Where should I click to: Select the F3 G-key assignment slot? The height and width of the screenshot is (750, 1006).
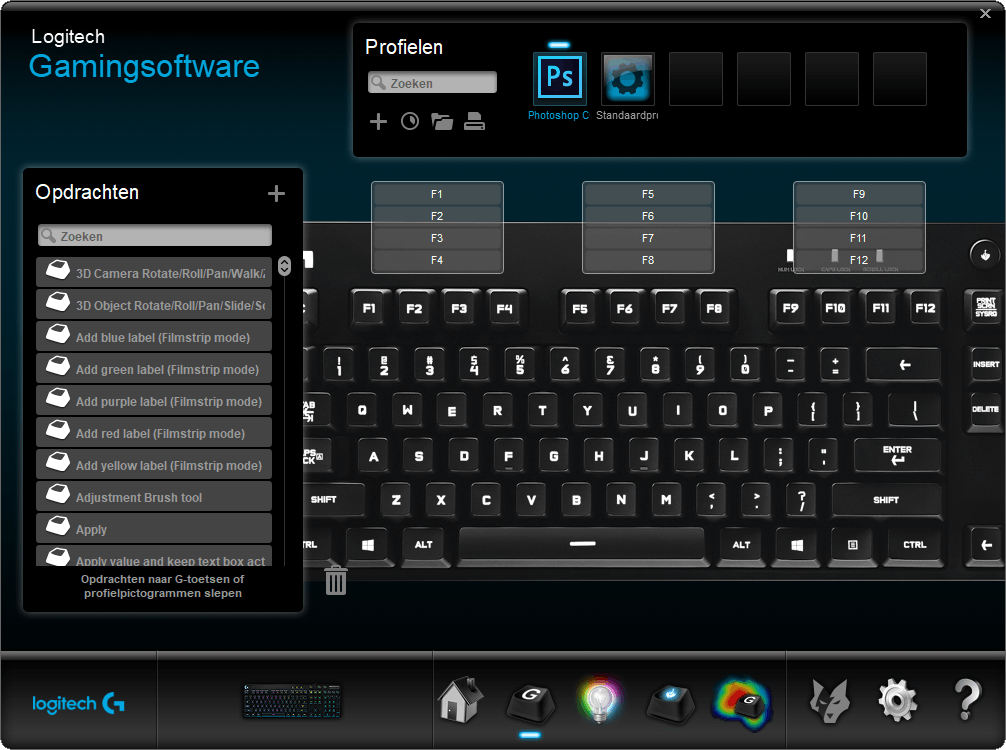coord(437,238)
